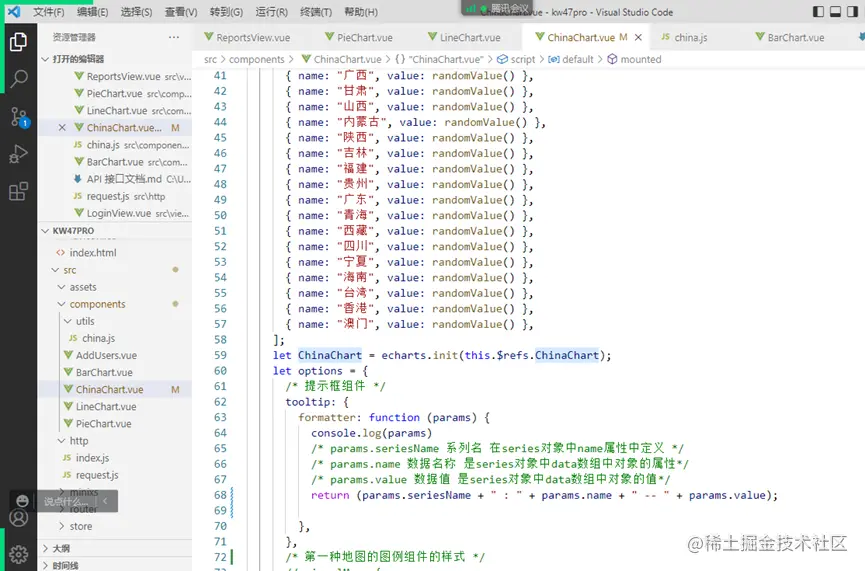Open index.html in file tree
Viewport: 865px width, 571px height.
pos(93,253)
